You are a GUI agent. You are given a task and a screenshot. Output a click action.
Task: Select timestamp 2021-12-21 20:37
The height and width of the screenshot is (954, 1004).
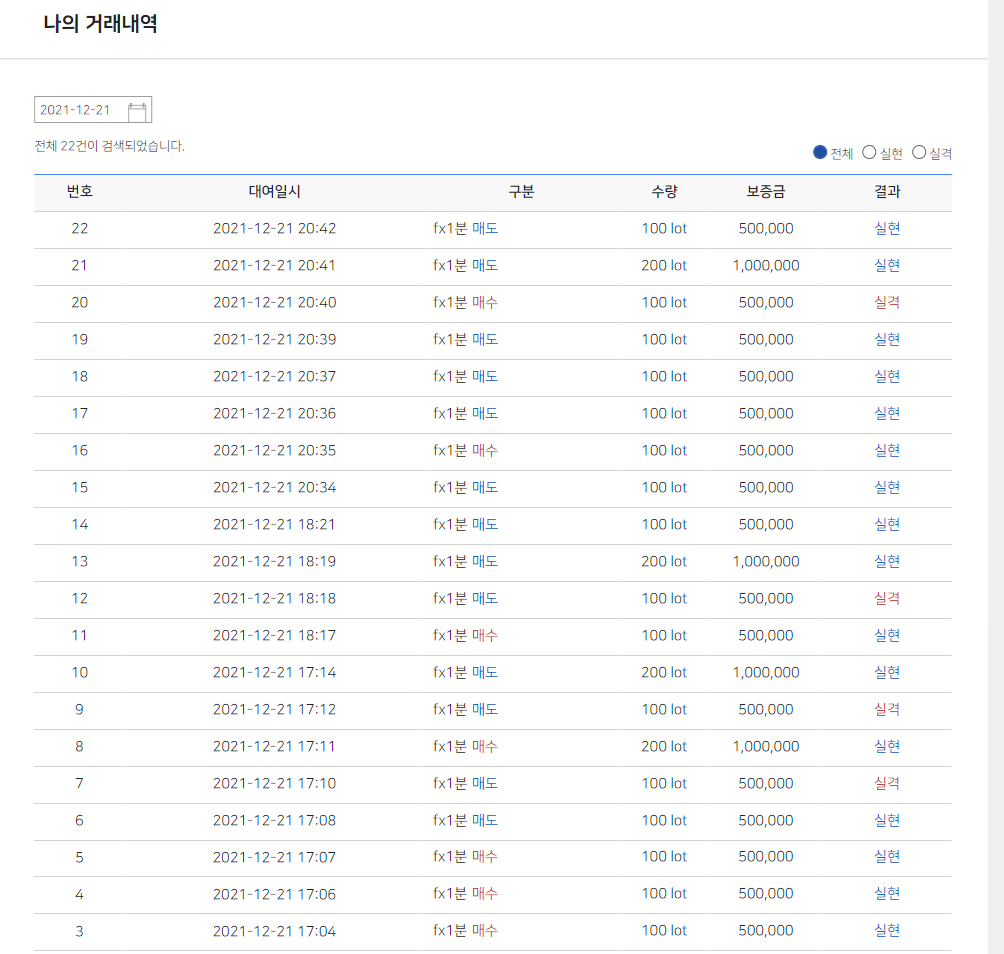pos(274,376)
